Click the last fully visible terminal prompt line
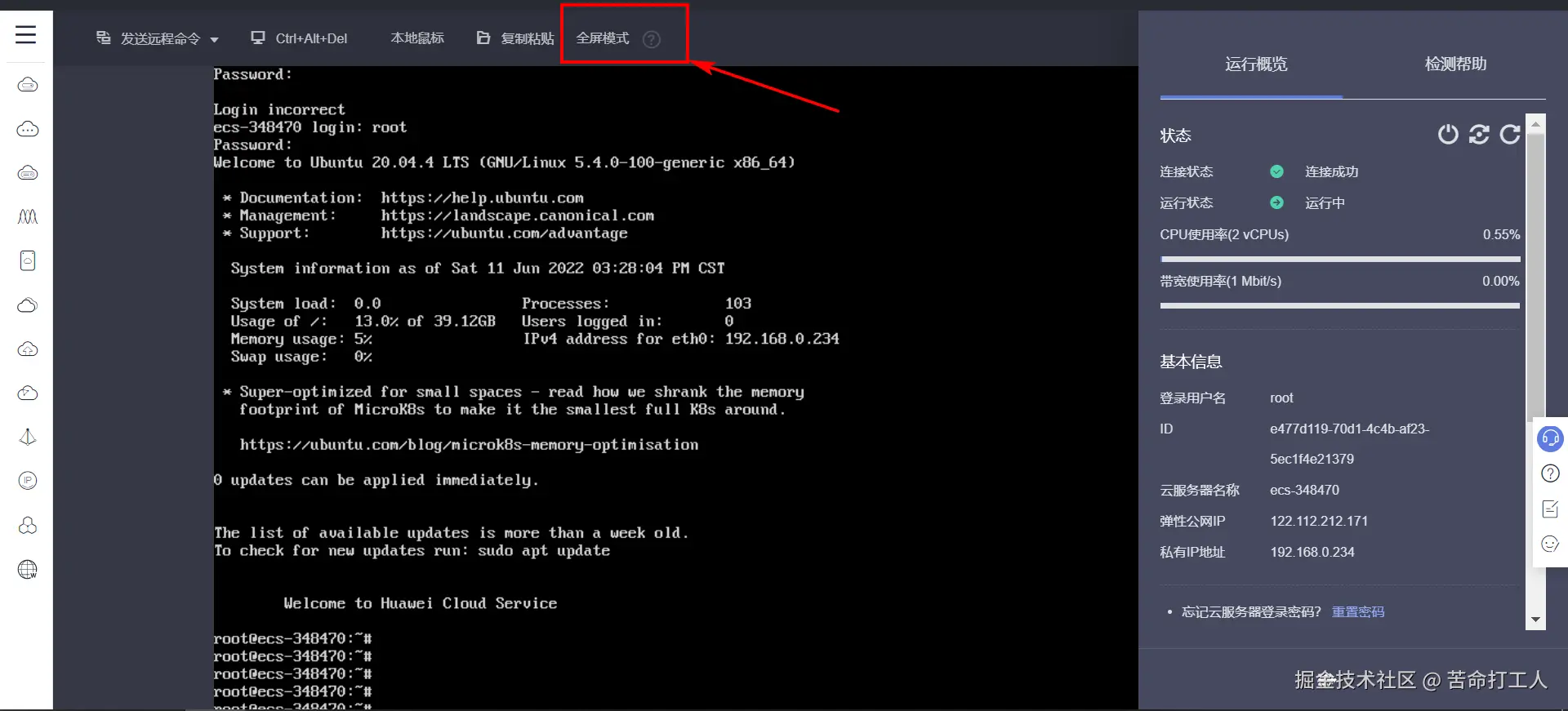The height and width of the screenshot is (711, 1568). point(293,691)
